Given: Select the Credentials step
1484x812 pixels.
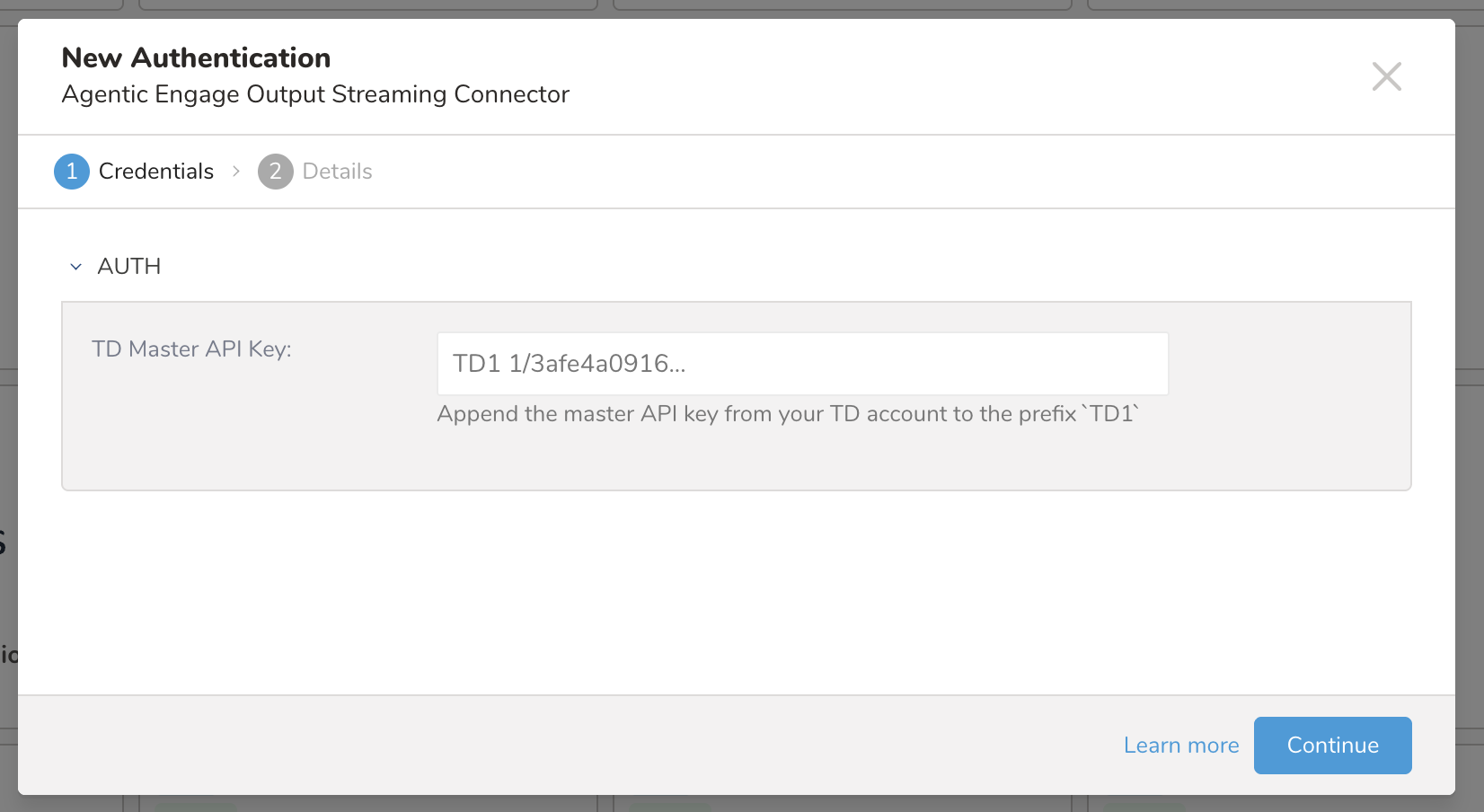Looking at the screenshot, I should (x=156, y=172).
